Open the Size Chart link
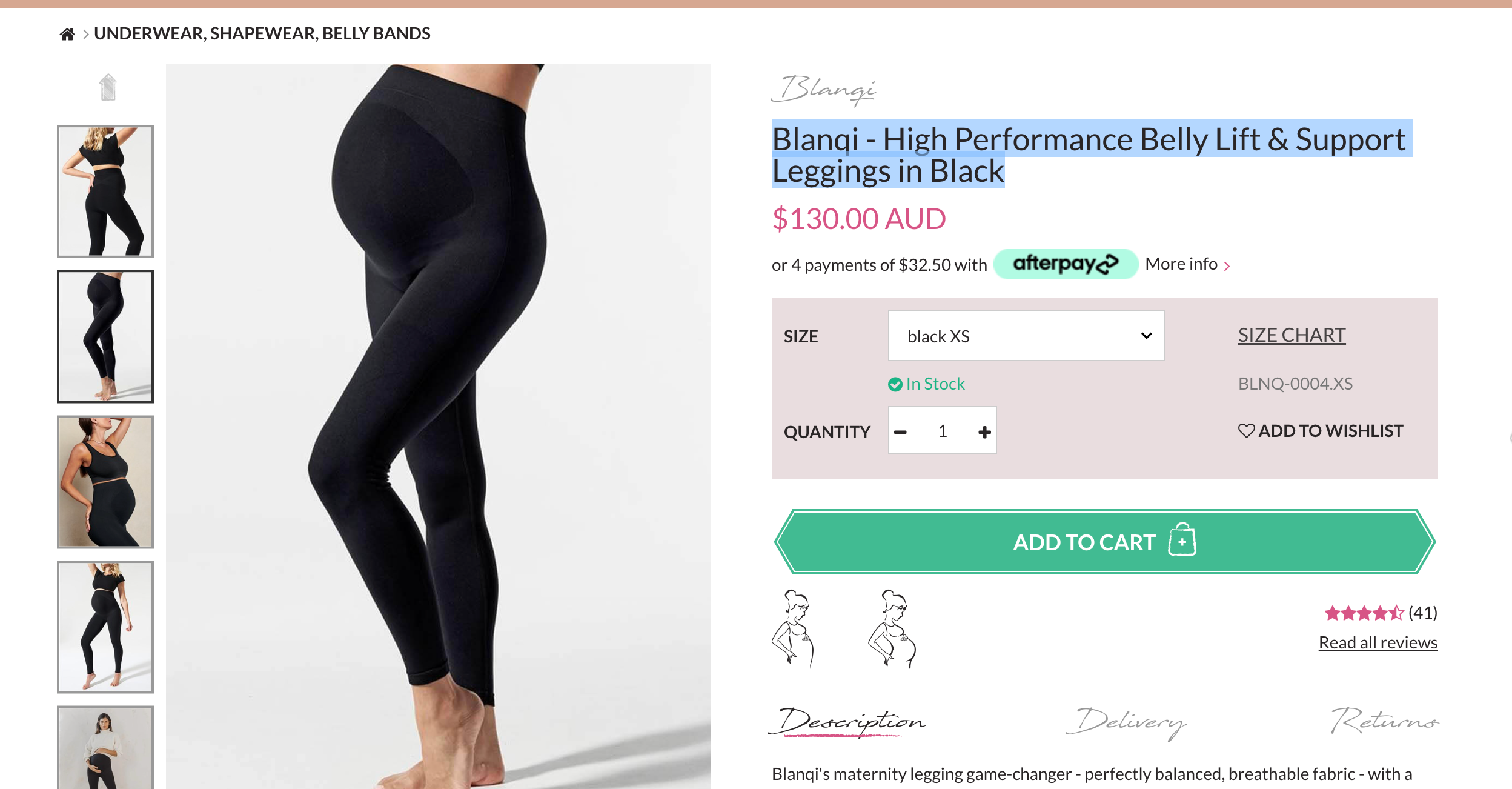 pyautogui.click(x=1291, y=335)
